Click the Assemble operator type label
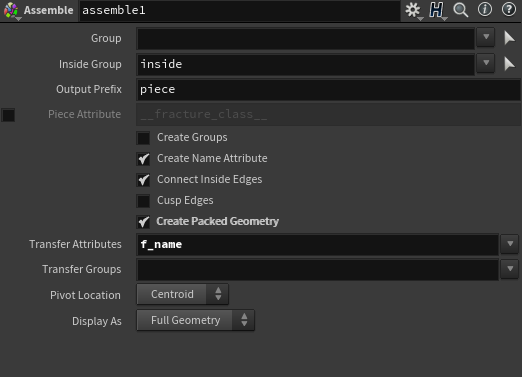This screenshot has width=522, height=377. (48, 10)
